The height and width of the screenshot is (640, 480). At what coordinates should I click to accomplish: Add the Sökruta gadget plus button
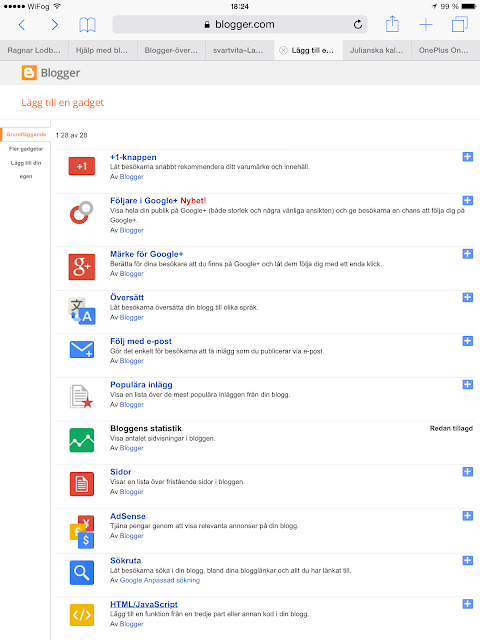coord(468,560)
